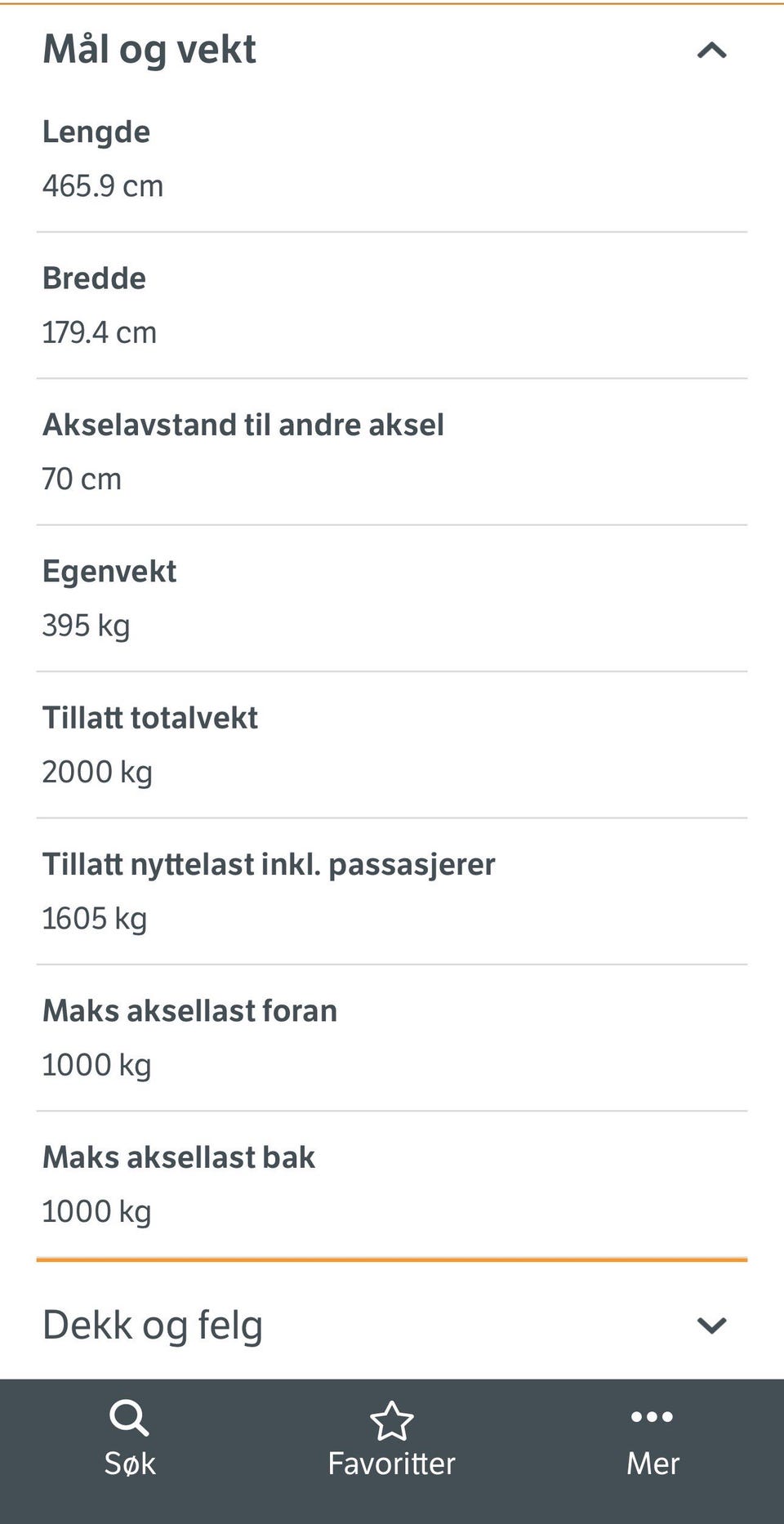Tap the Egenvekt 395 kg value
Viewport: 784px width, 1524px height.
(x=87, y=626)
